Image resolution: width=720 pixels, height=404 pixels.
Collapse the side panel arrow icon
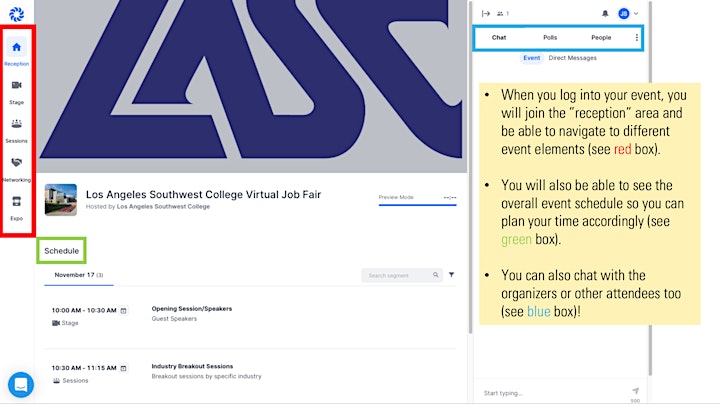pos(486,14)
